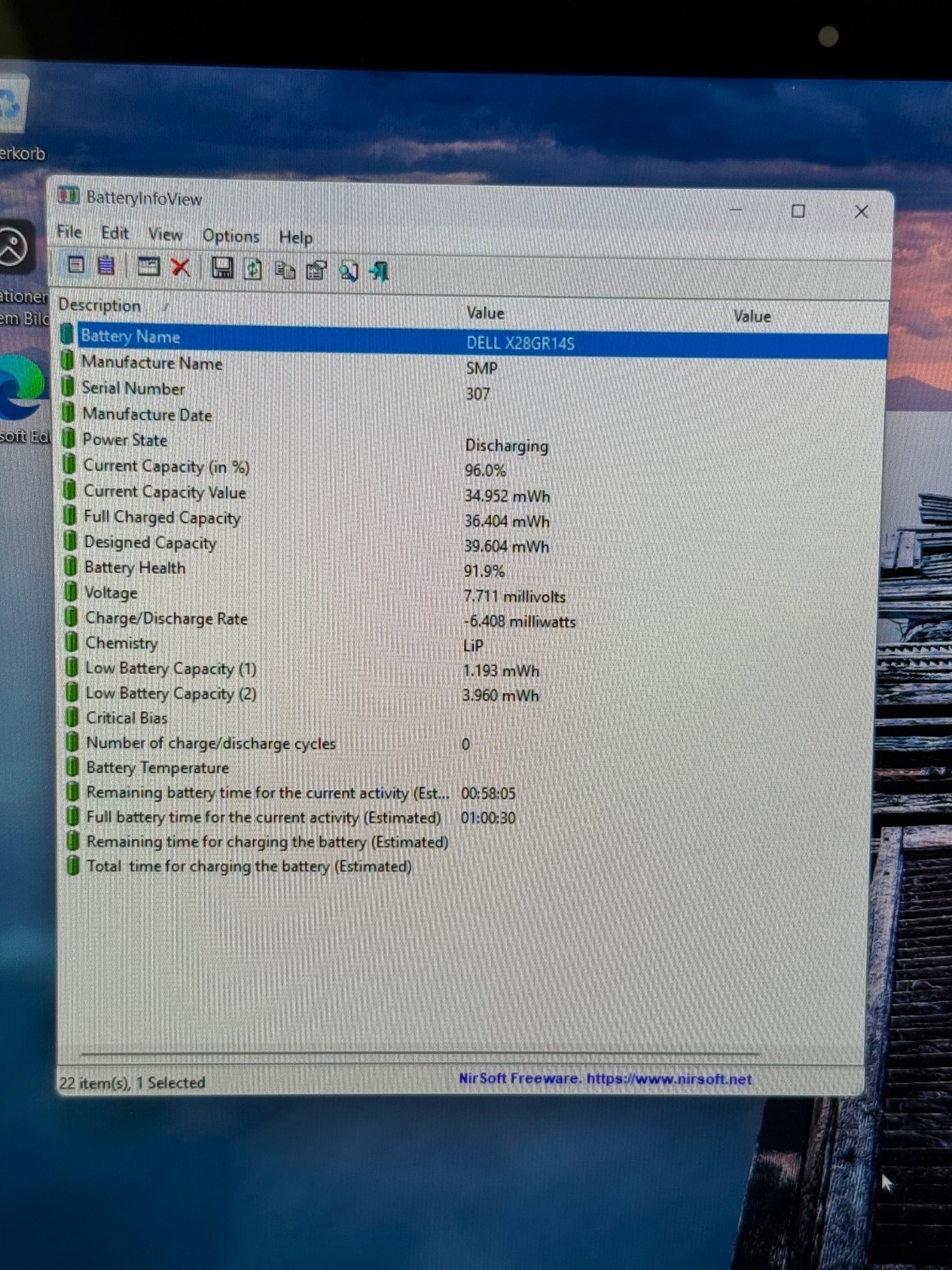Click battery icon beside Designed Capacity
The width and height of the screenshot is (952, 1270).
(x=71, y=542)
